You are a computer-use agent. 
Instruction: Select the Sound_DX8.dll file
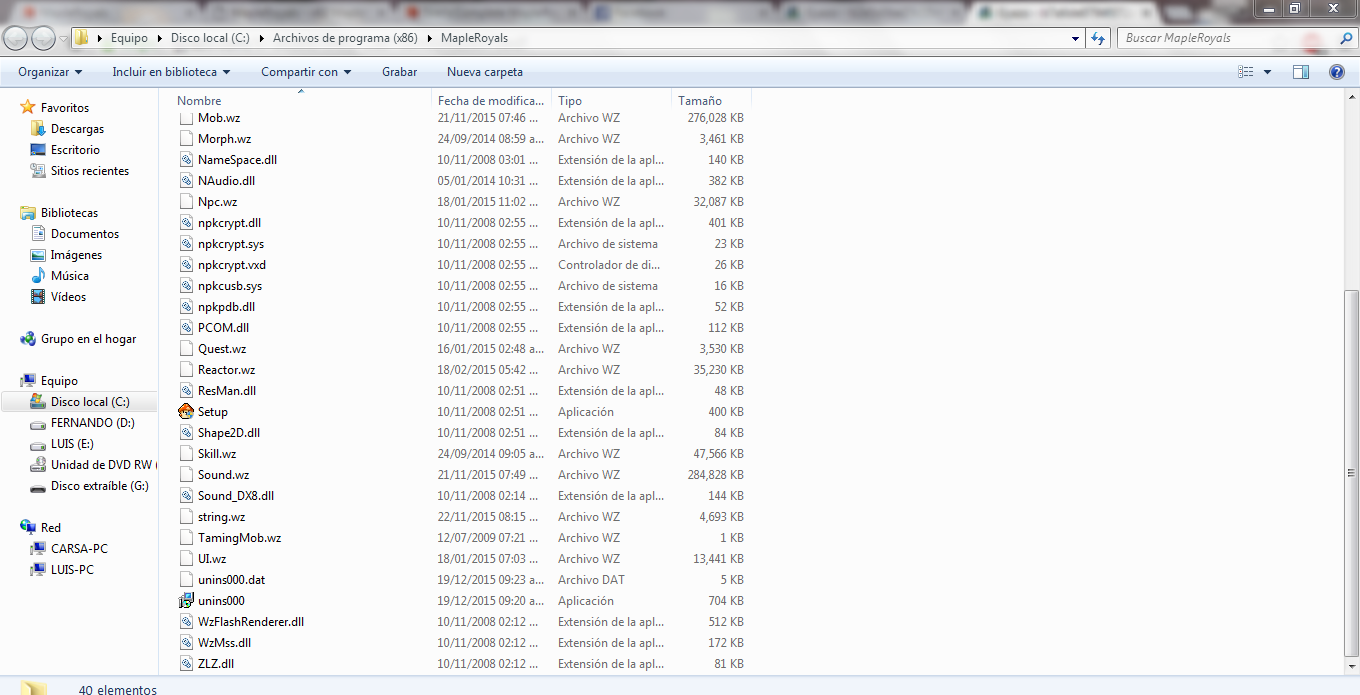pos(236,496)
